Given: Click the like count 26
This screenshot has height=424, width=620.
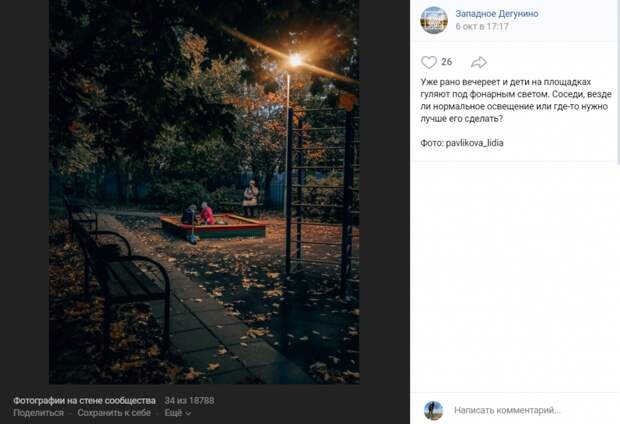Looking at the screenshot, I should [x=446, y=62].
